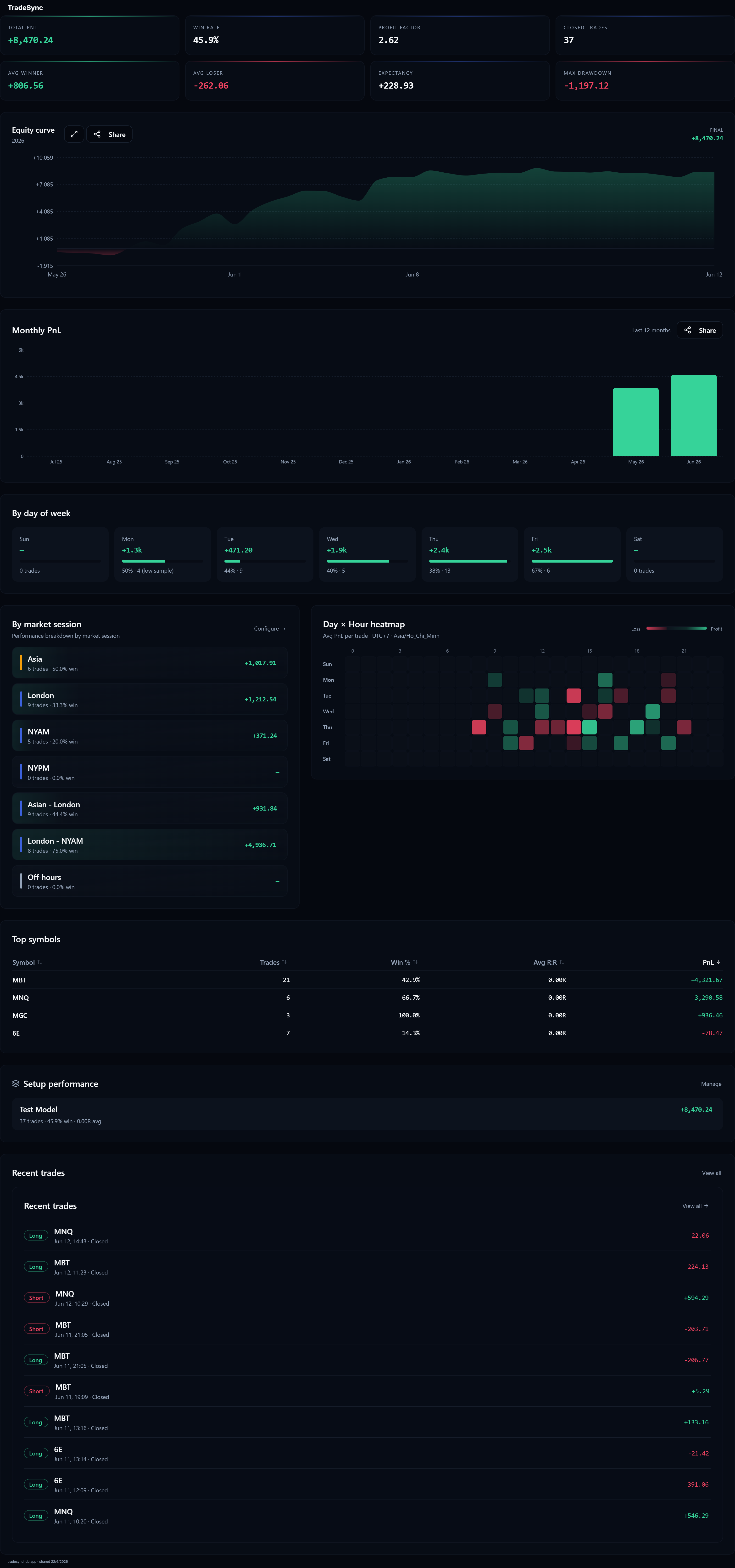Click the Win Rate 45.9% card
This screenshot has width=735, height=1568.
274,35
